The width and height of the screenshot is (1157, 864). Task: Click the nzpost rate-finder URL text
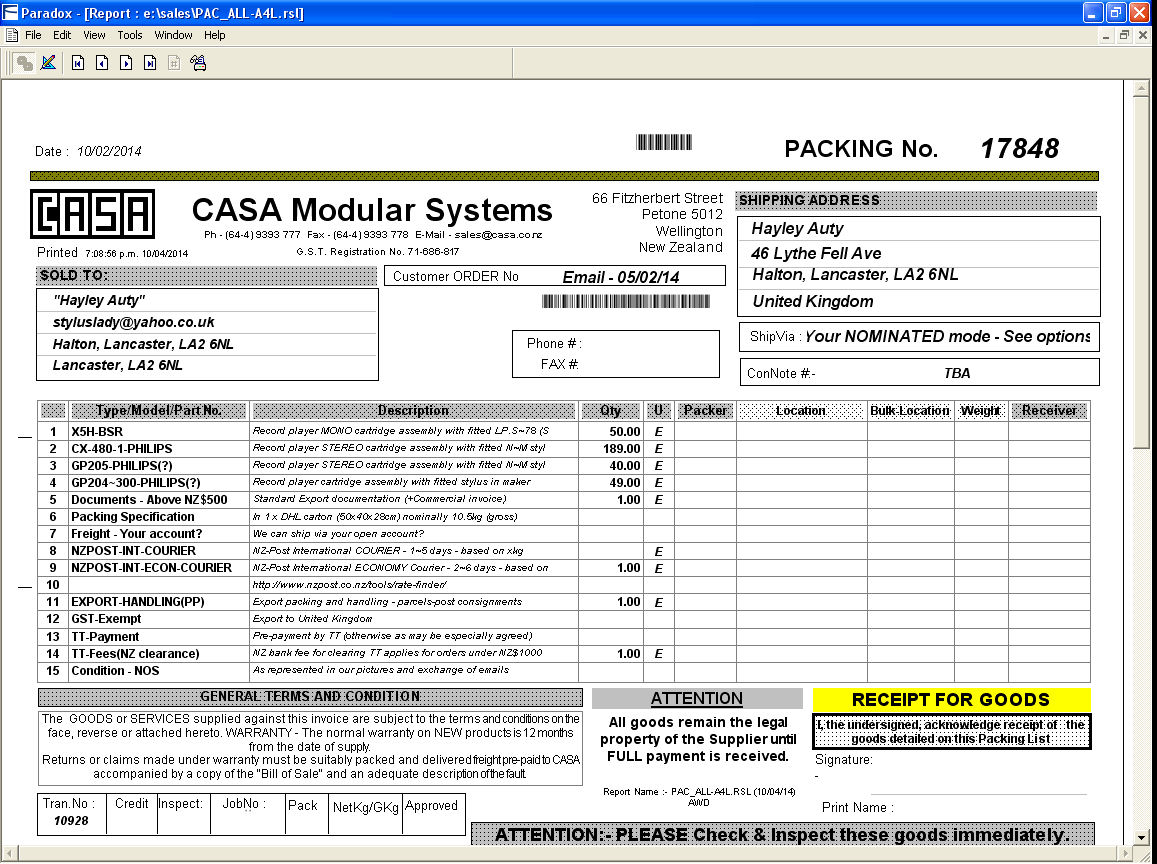click(x=349, y=585)
